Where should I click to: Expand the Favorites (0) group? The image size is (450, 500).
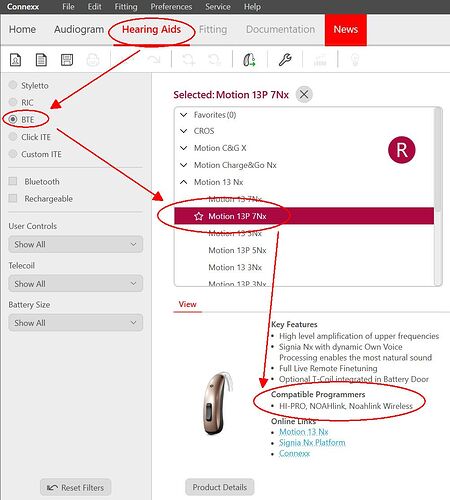184,115
